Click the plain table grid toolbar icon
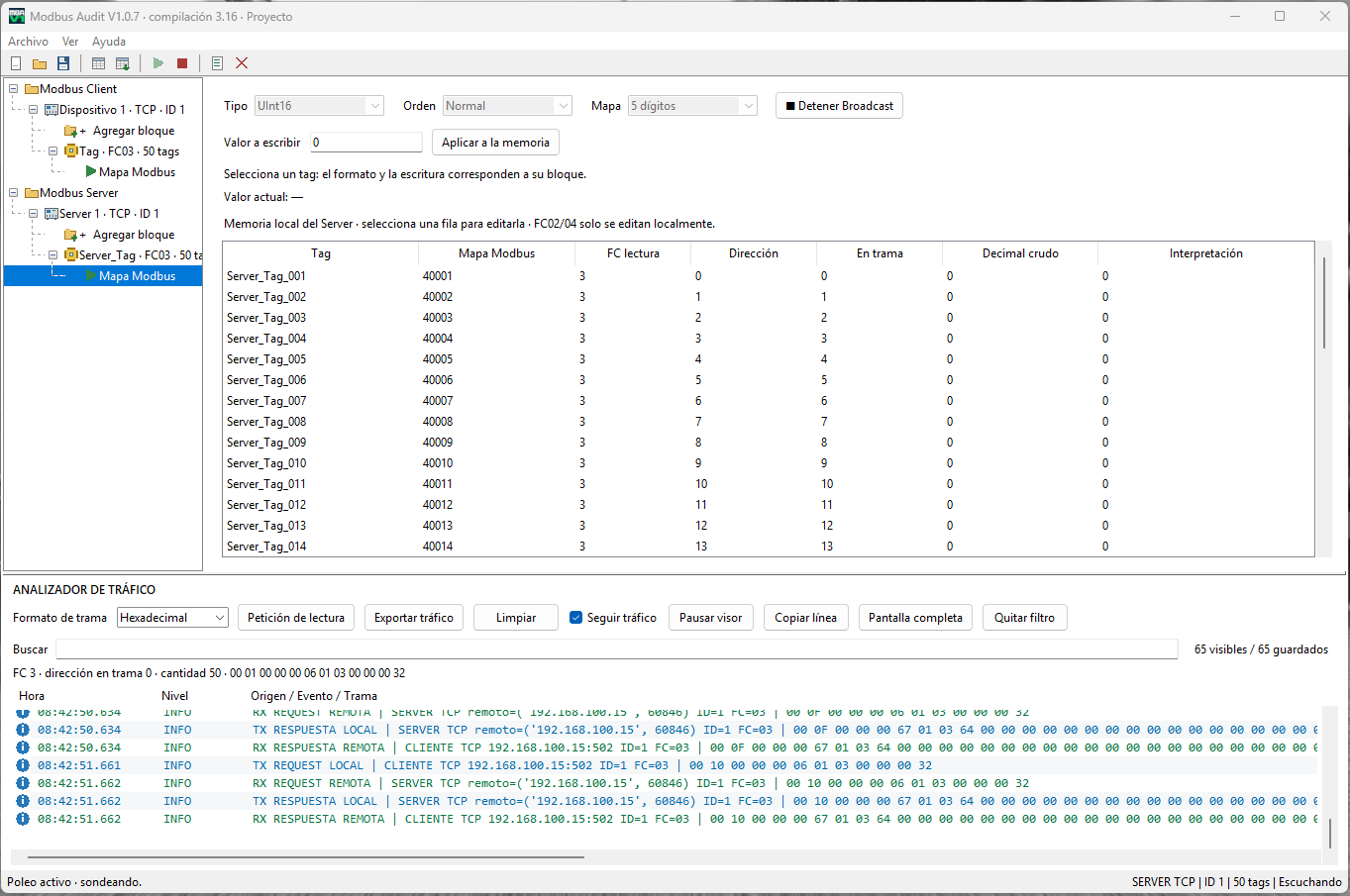Image resolution: width=1350 pixels, height=896 pixels. pyautogui.click(x=99, y=63)
